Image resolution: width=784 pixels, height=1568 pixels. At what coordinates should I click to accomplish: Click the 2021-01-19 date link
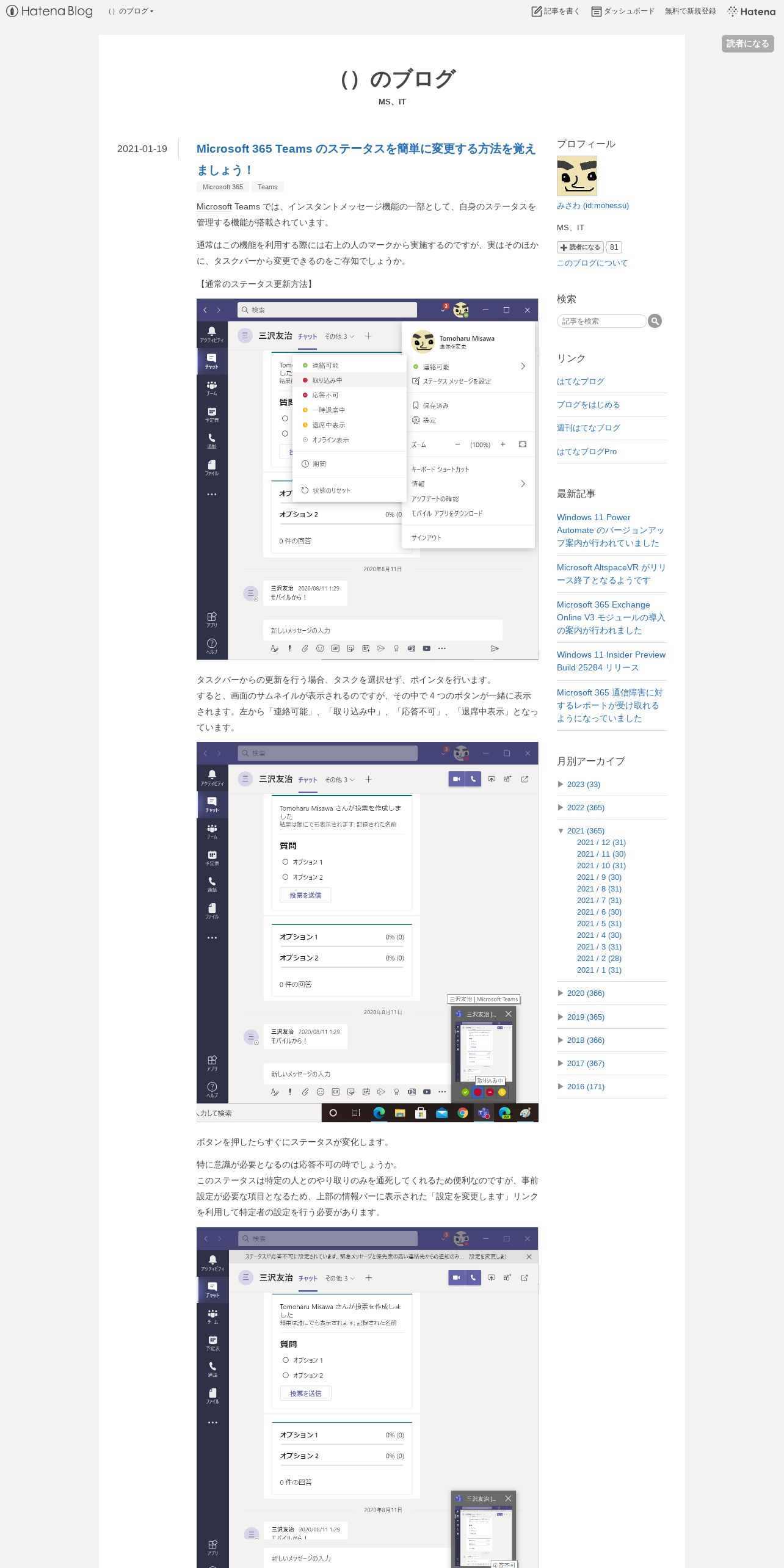pyautogui.click(x=142, y=149)
